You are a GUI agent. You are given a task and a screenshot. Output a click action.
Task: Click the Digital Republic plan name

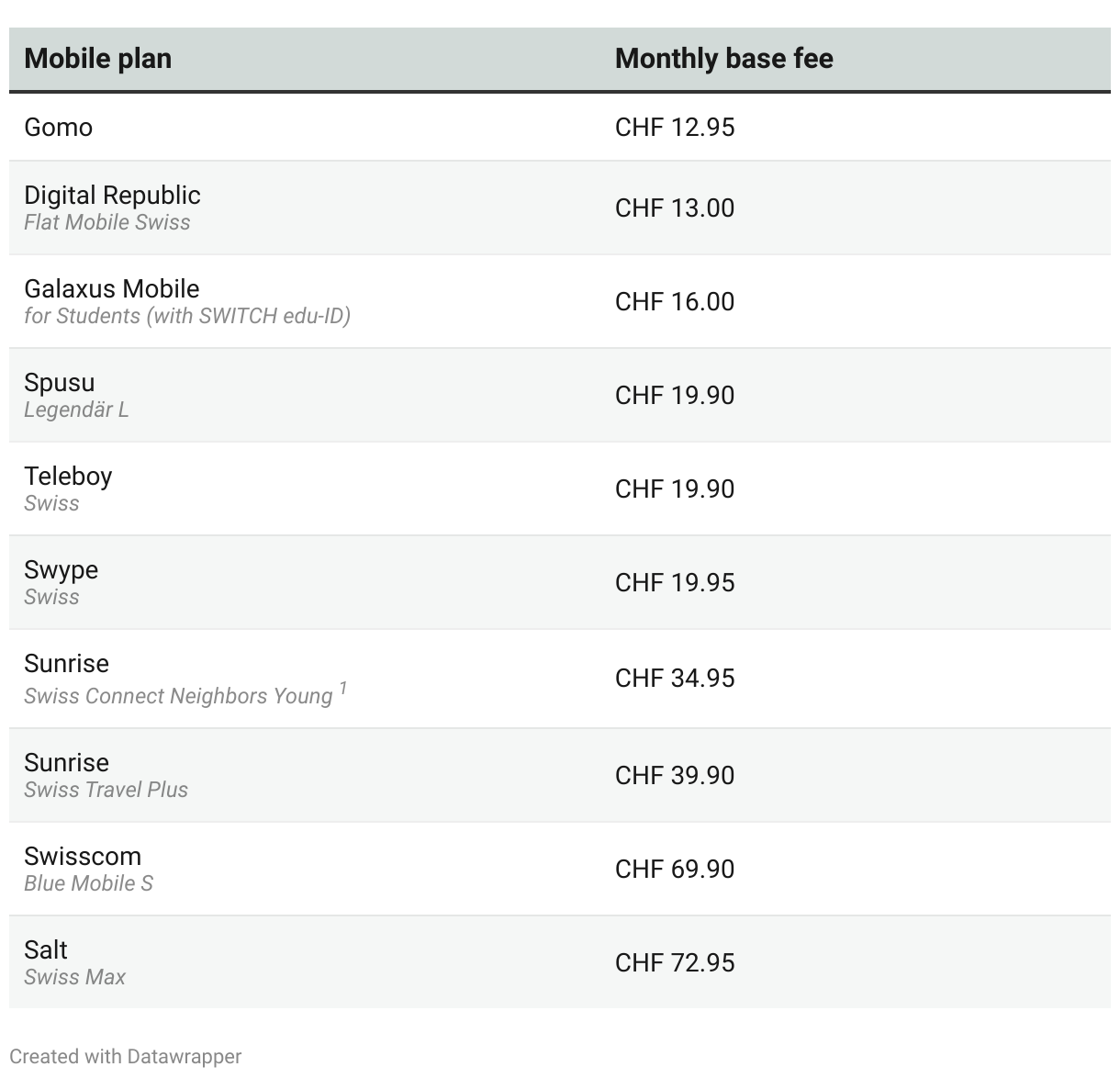112,195
